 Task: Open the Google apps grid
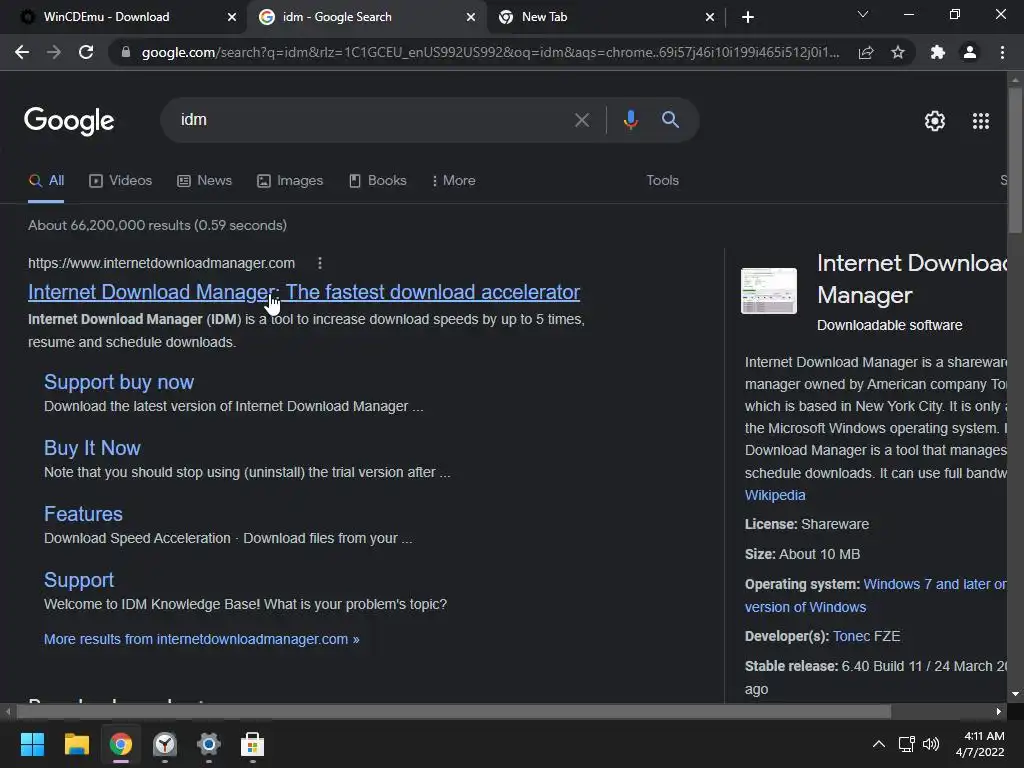981,121
